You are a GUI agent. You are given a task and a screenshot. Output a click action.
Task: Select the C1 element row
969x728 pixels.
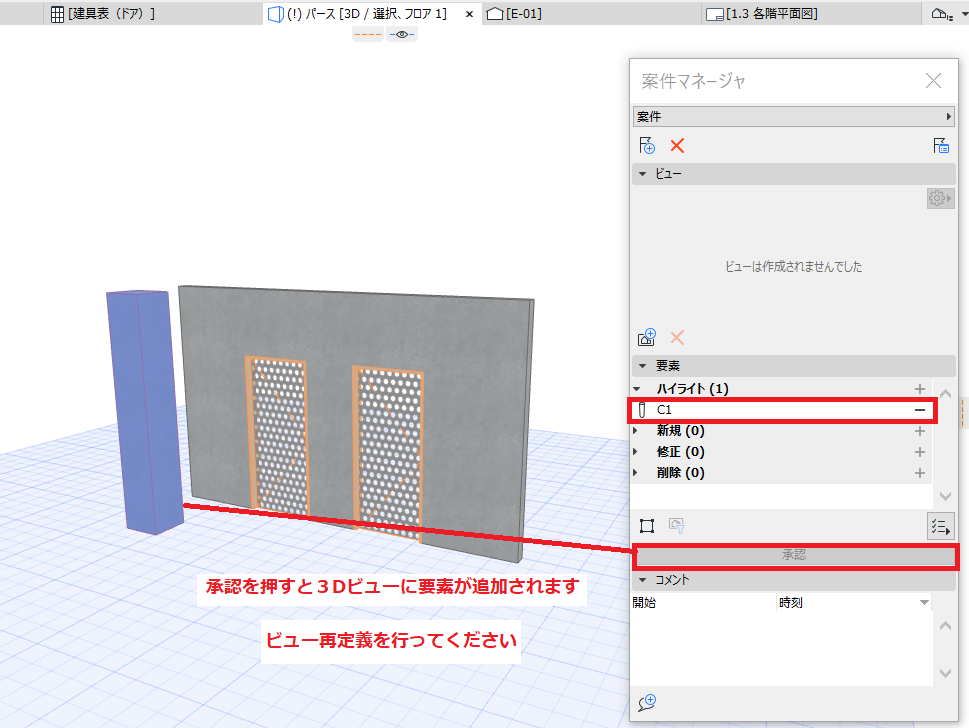[782, 410]
